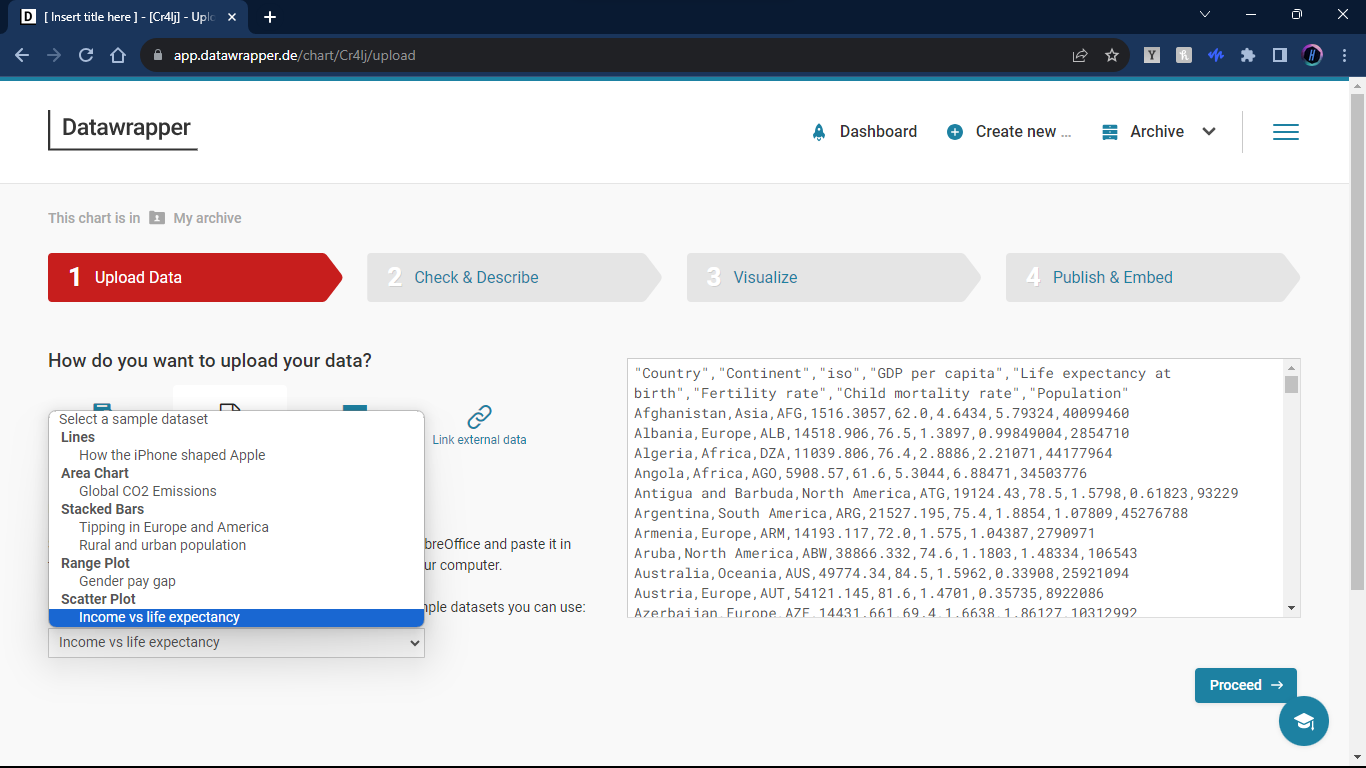Open the graduation cap help button
The height and width of the screenshot is (768, 1366).
tap(1303, 721)
